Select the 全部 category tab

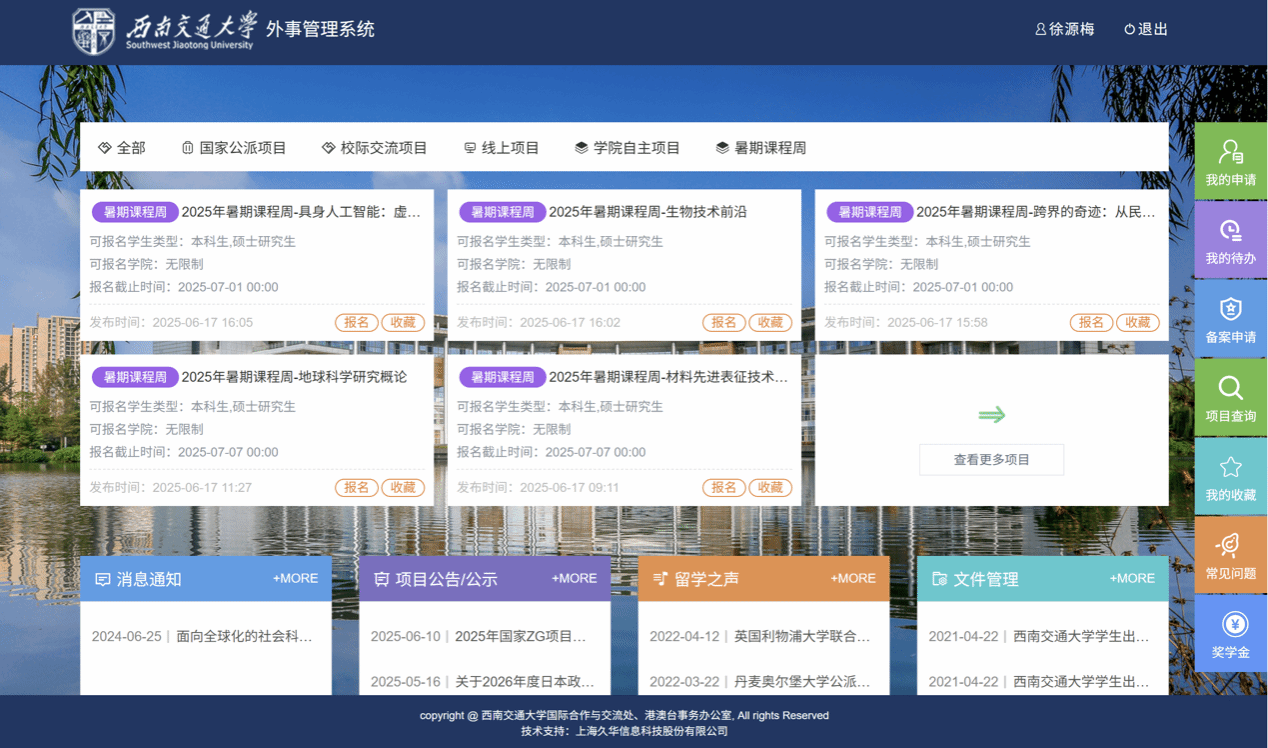point(121,148)
